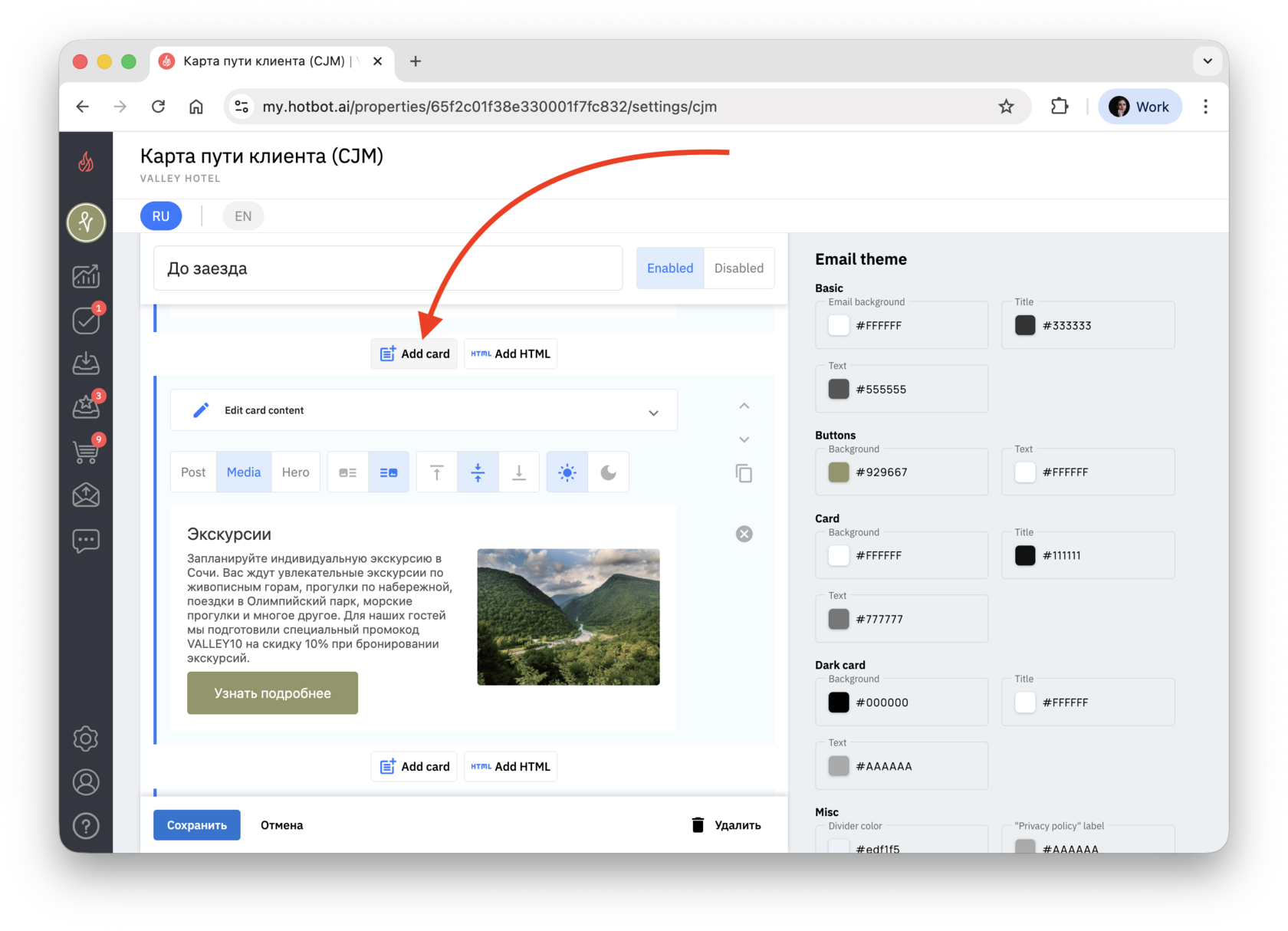Switch to Карта пути клиента browser tab
Screen dimensions: 1288x931
[x=272, y=61]
